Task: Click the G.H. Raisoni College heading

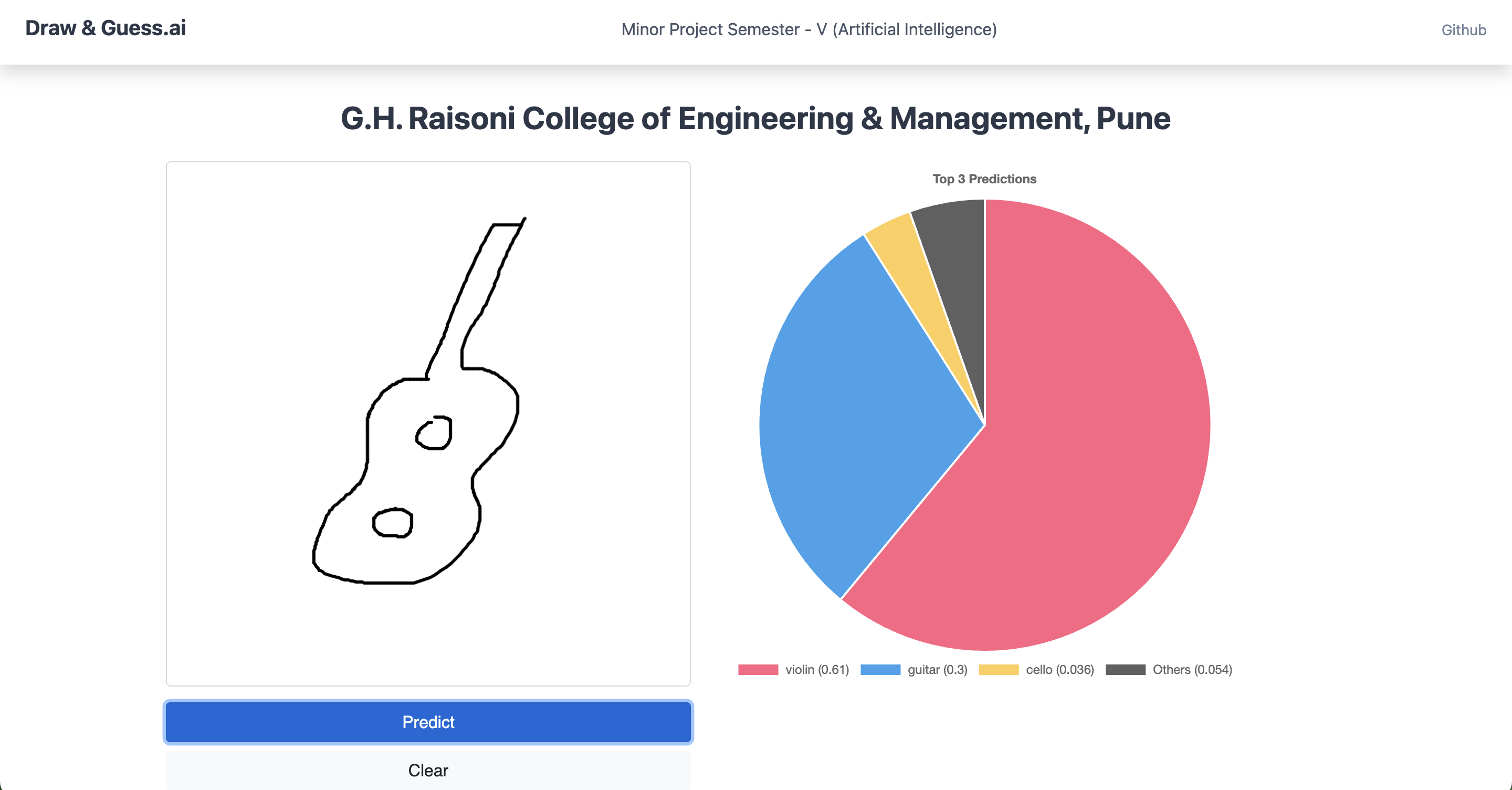Action: coord(755,118)
